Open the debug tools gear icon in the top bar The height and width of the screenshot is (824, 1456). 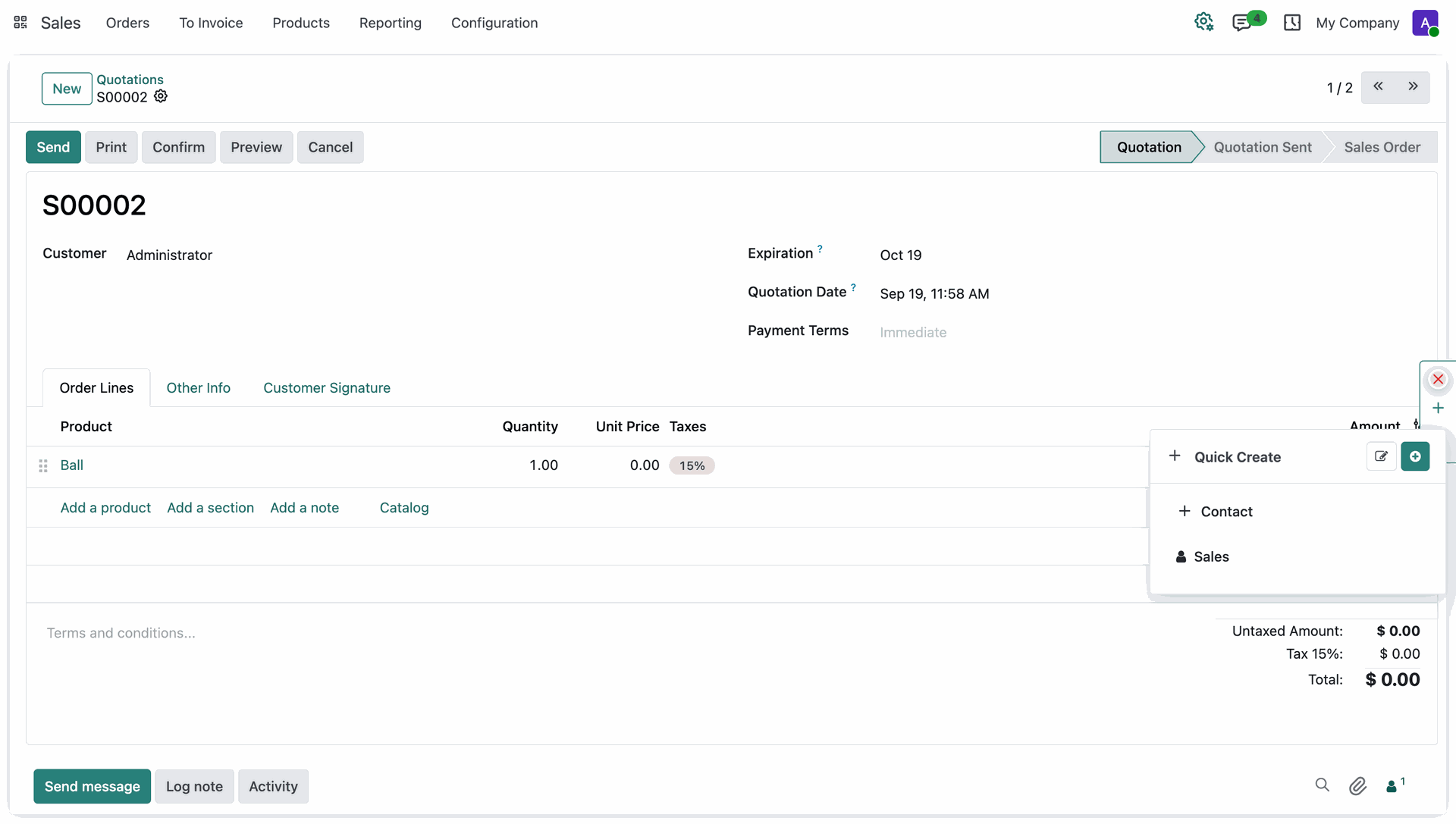click(1203, 23)
